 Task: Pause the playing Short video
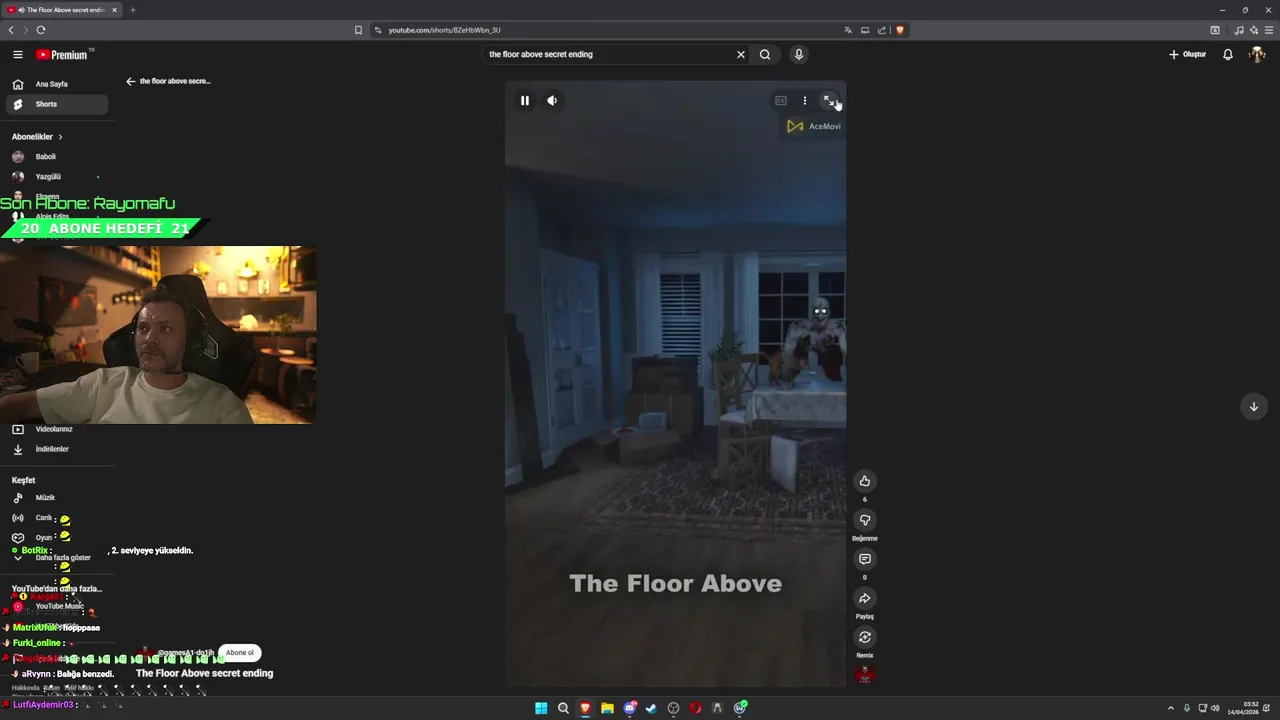point(524,100)
